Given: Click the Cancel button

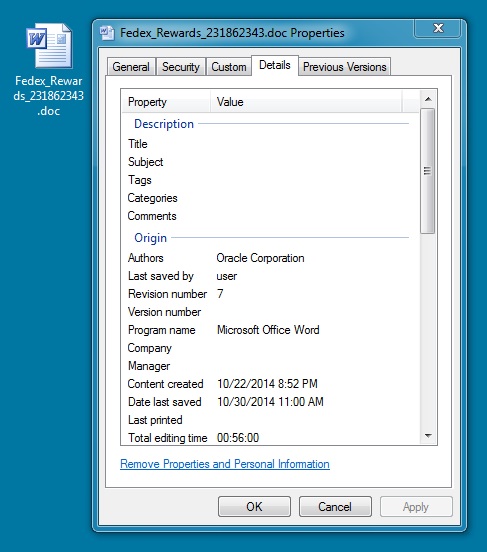Looking at the screenshot, I should [335, 507].
